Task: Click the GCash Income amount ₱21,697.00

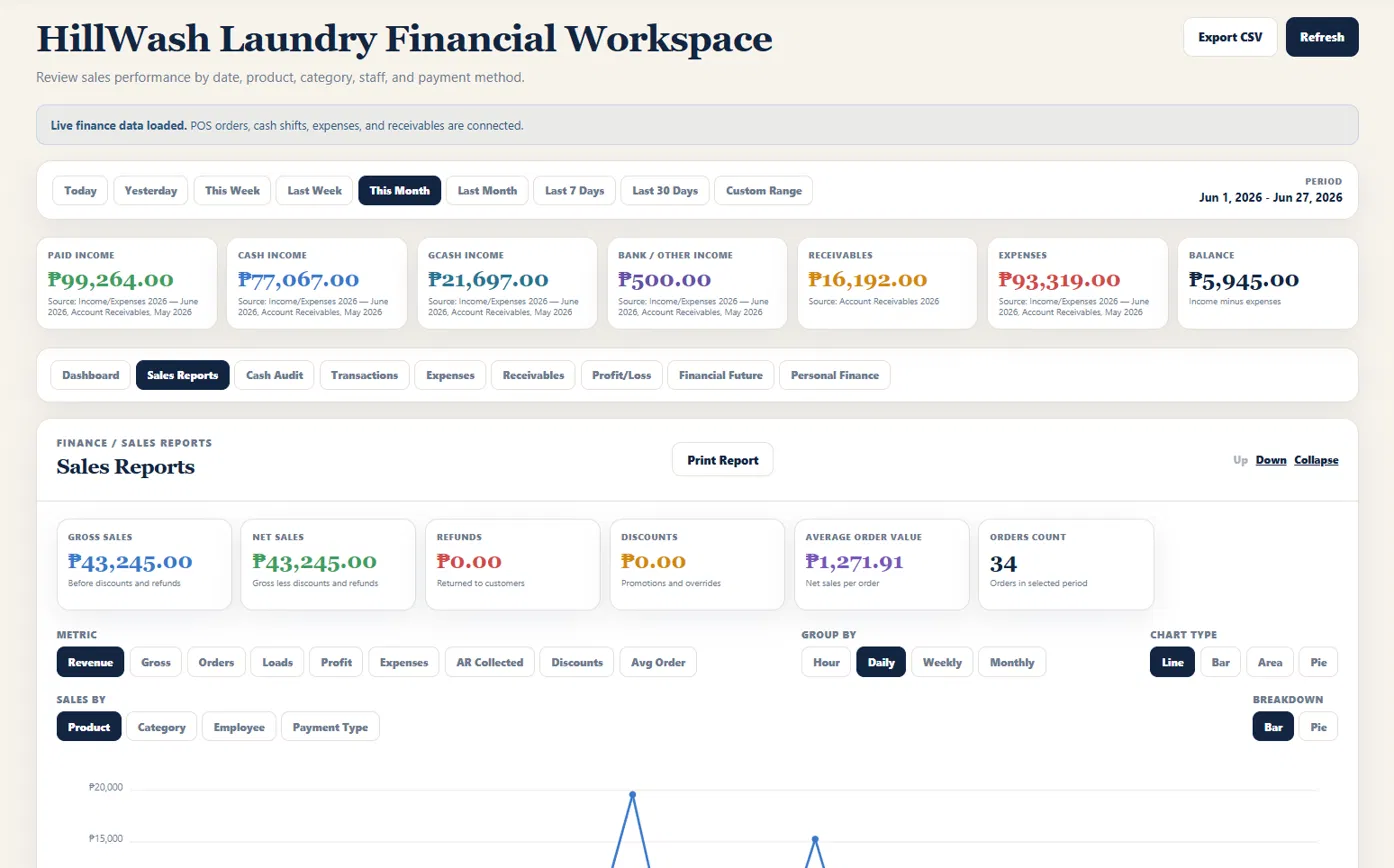Action: point(489,280)
